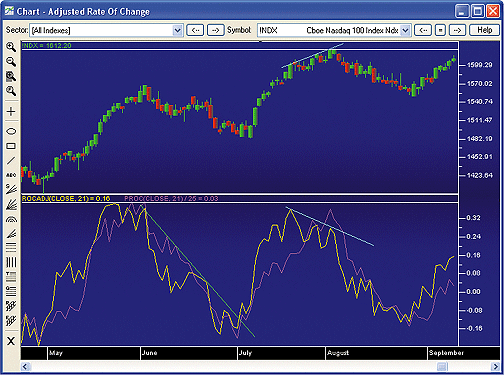Click the Help button

point(484,30)
